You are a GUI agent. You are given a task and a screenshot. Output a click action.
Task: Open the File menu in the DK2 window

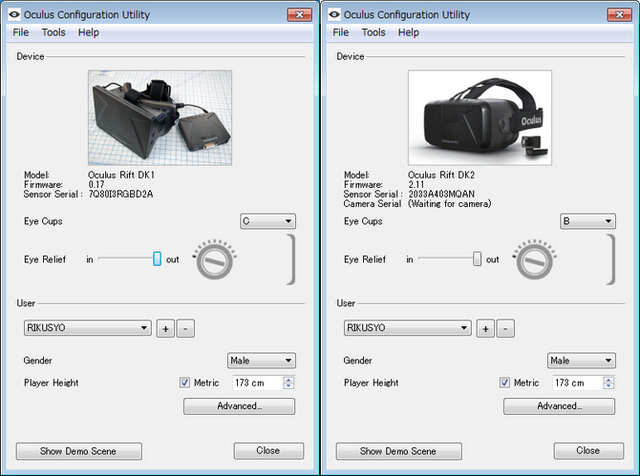point(340,32)
